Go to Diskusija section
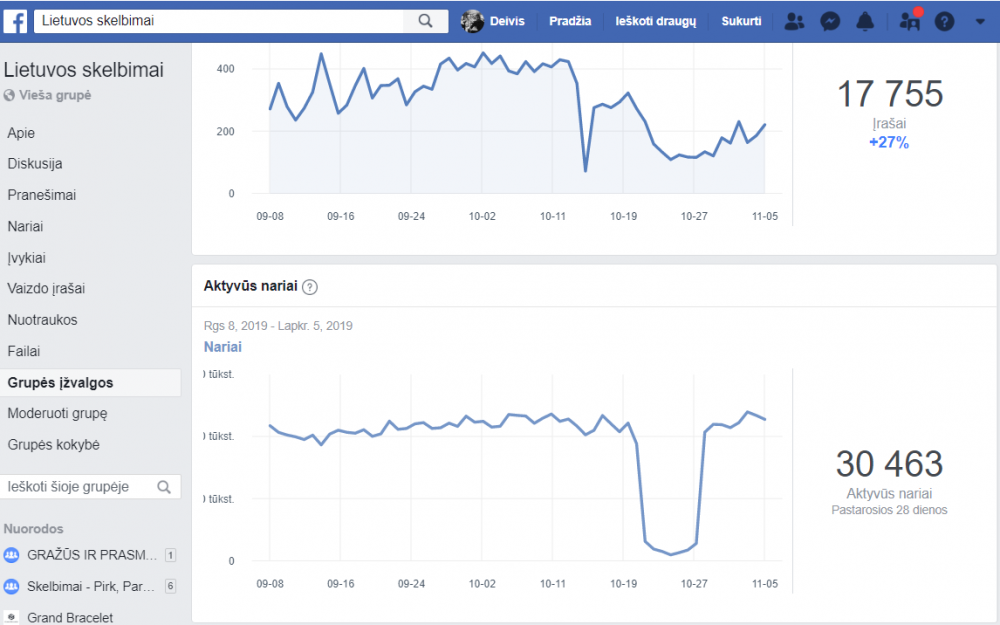 [35, 164]
